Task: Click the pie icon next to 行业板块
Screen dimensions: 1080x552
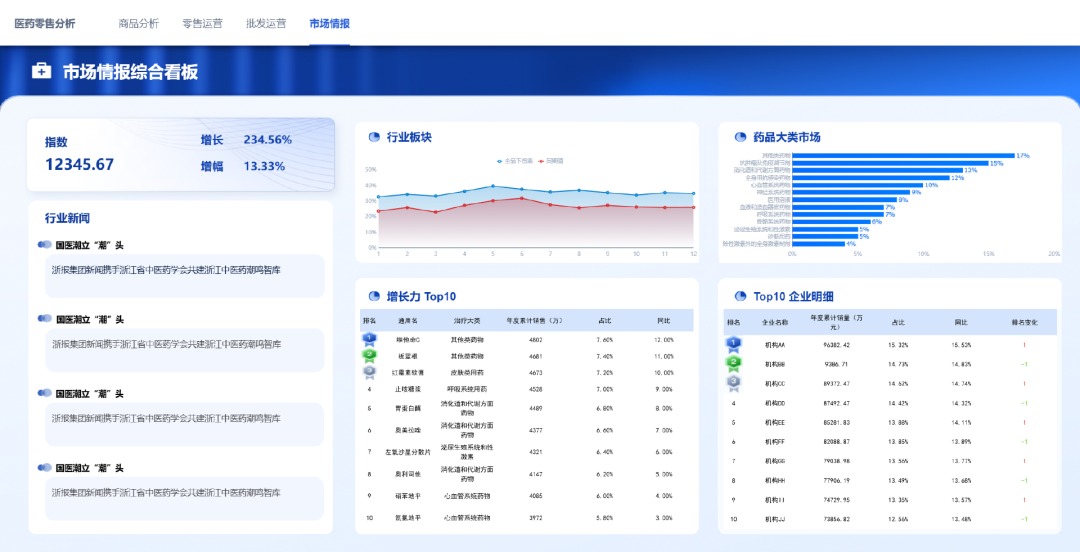Action: [375, 137]
